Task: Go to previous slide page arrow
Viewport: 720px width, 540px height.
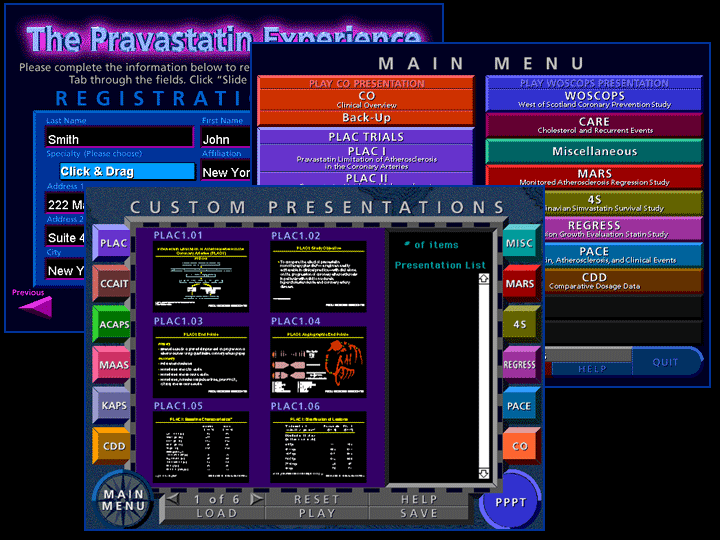Action: 174,499
